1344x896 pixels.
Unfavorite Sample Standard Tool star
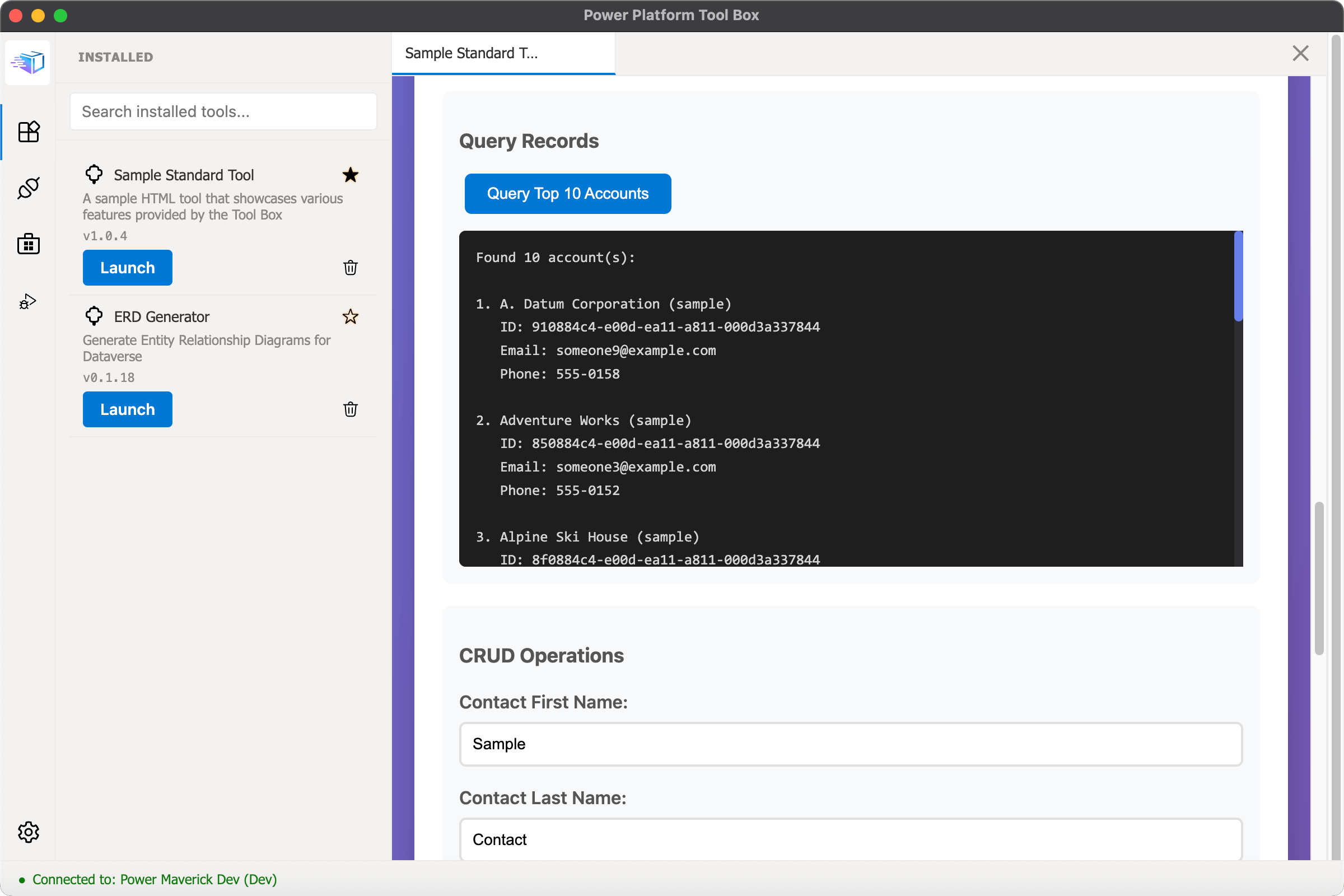coord(351,175)
